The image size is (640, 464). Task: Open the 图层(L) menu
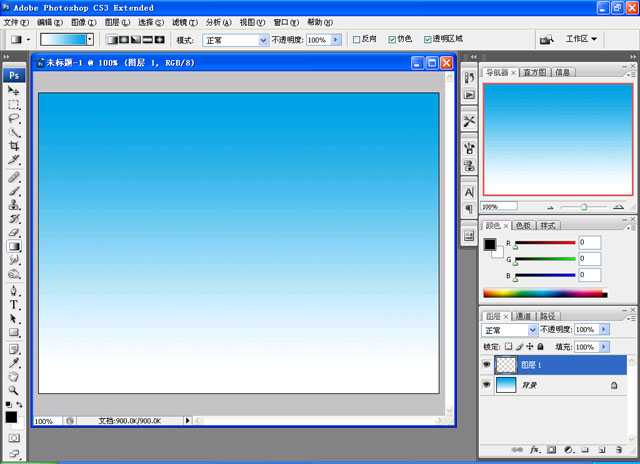pos(117,22)
